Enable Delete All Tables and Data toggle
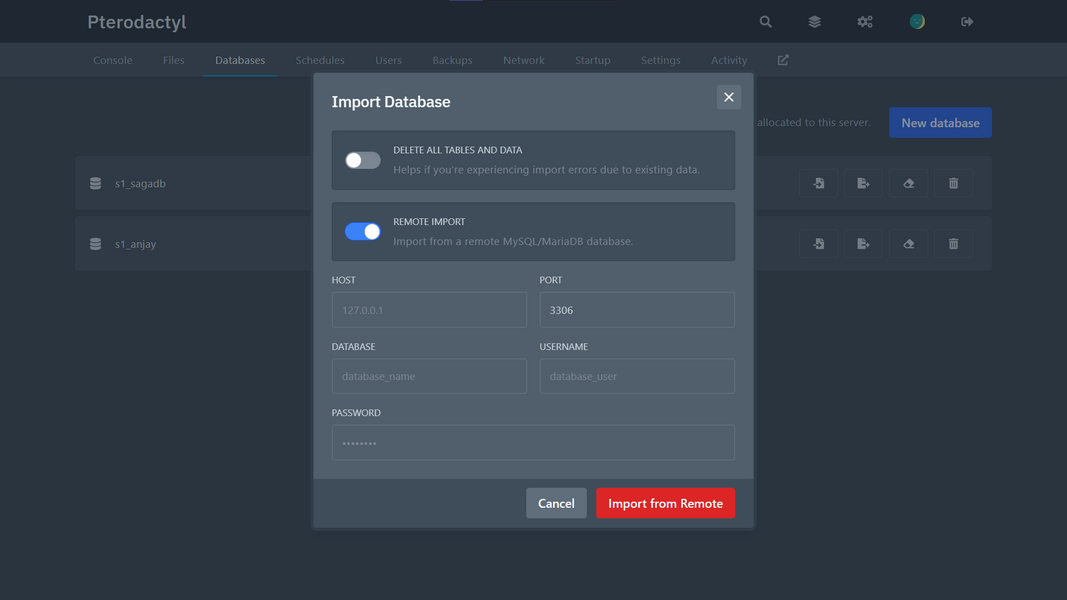This screenshot has height=600, width=1067. click(363, 160)
